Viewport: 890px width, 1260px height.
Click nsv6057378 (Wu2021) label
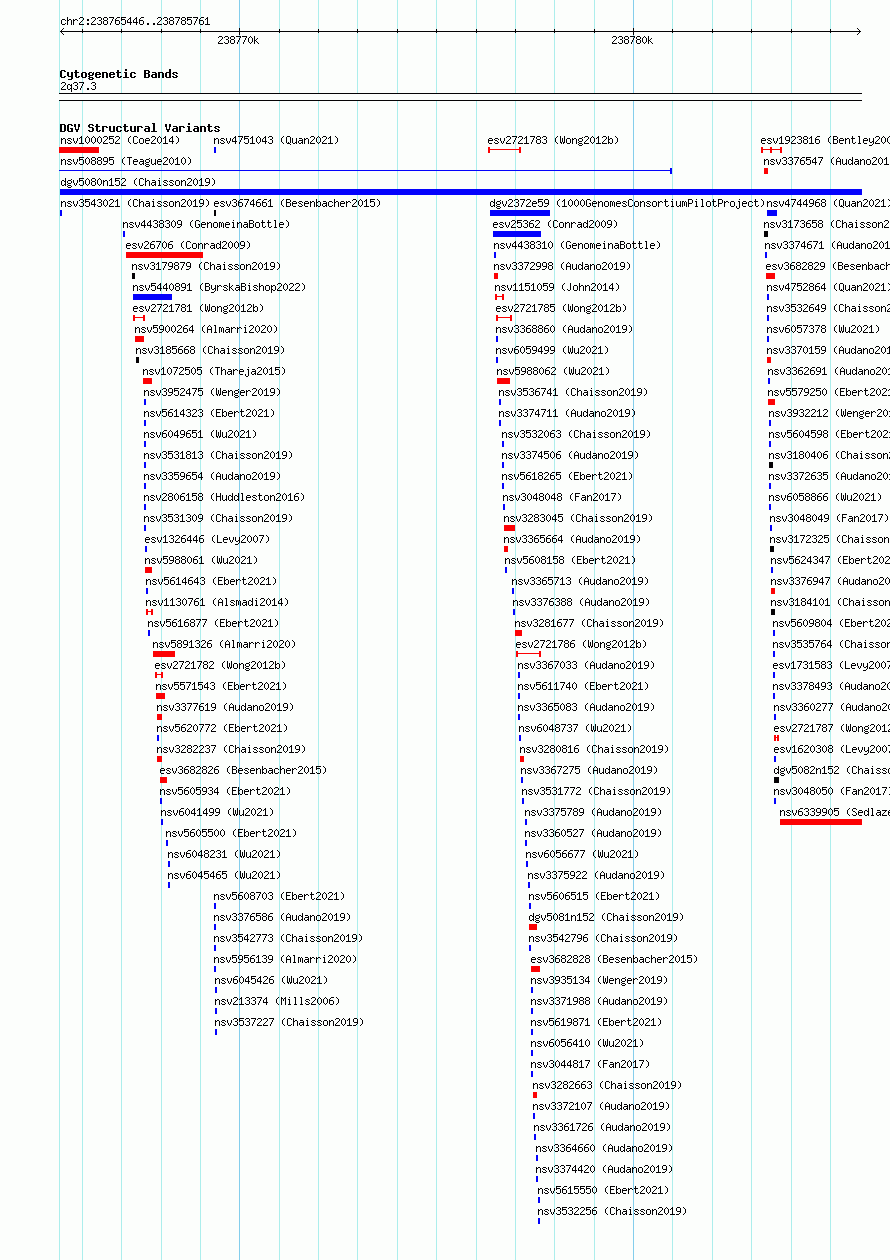click(824, 330)
